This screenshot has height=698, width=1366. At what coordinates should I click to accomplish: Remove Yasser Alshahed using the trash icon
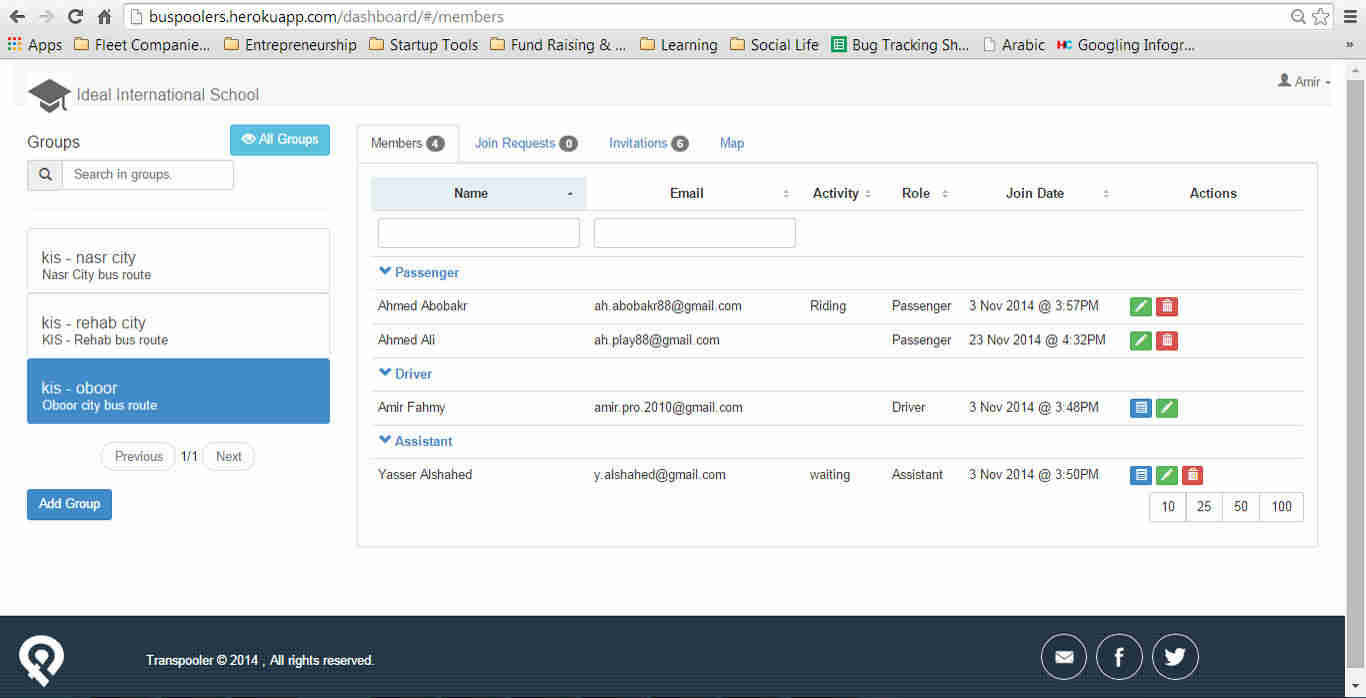1192,475
